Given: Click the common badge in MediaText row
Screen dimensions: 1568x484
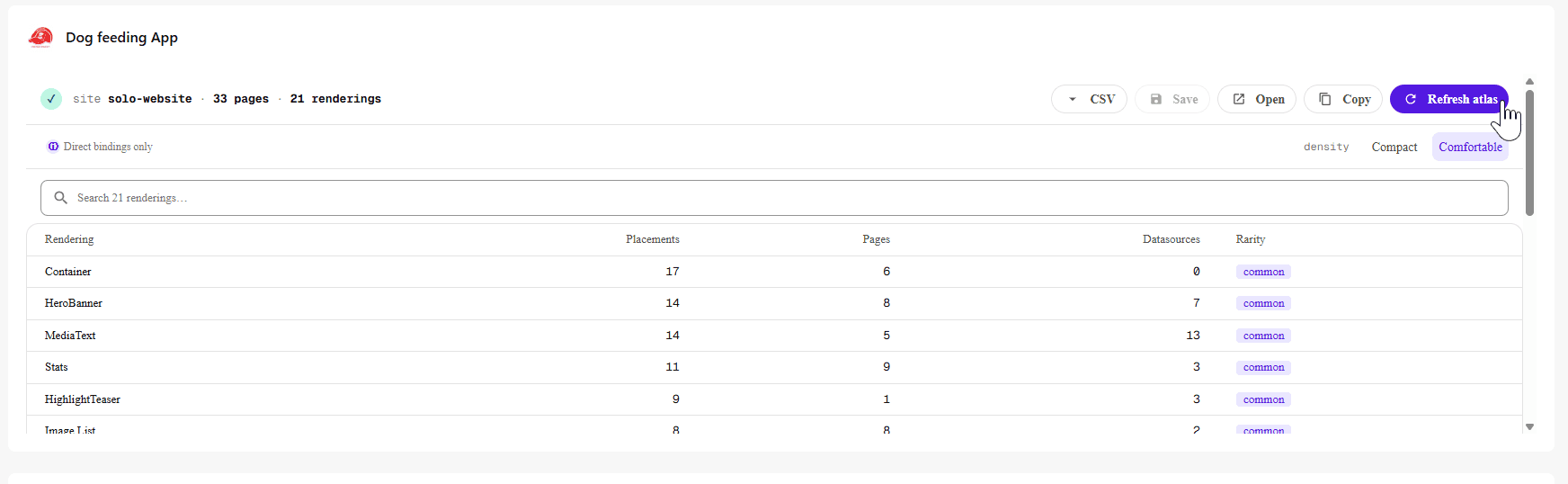Looking at the screenshot, I should pos(1263,336).
